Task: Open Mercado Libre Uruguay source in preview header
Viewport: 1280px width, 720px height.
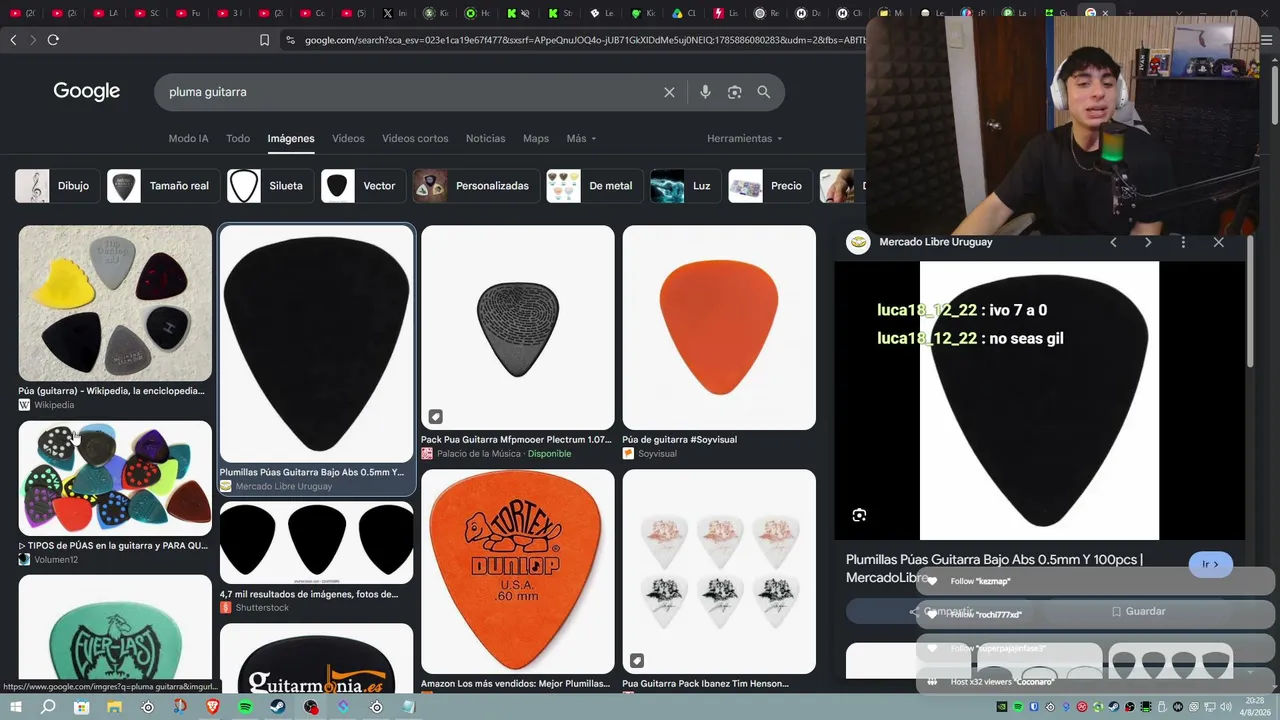Action: (x=936, y=242)
